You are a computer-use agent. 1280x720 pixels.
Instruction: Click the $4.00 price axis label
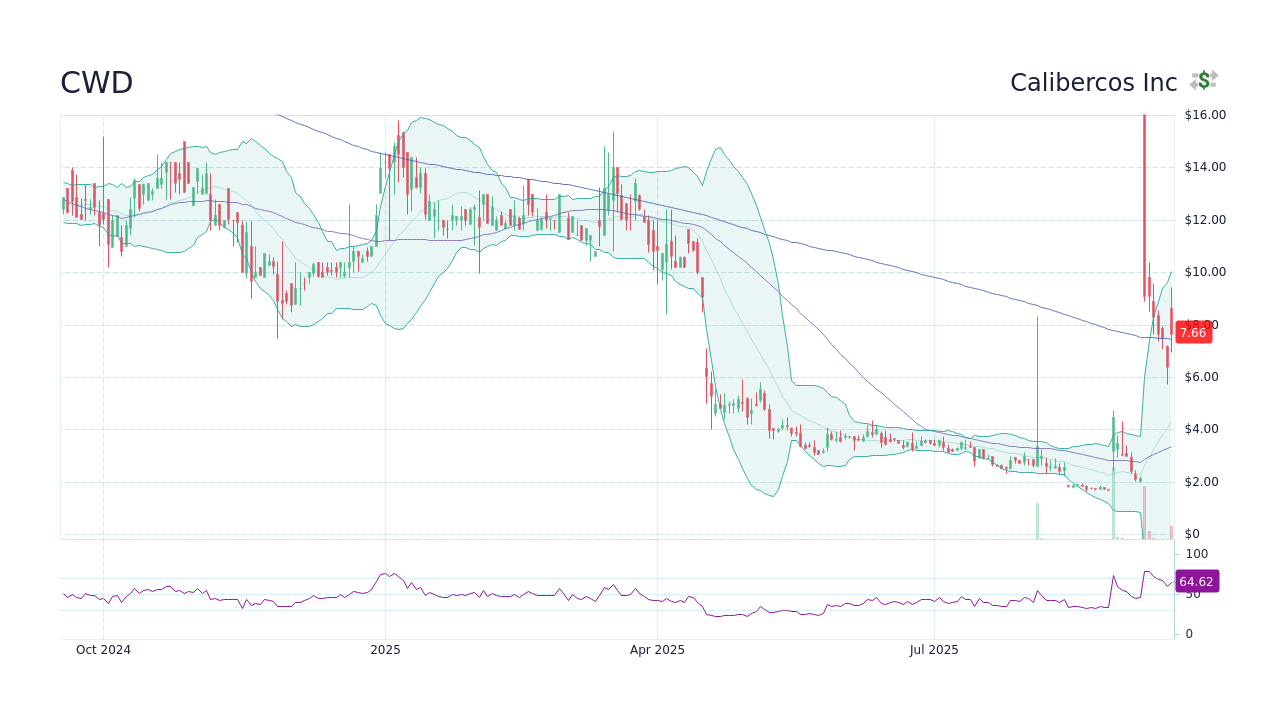click(x=1203, y=428)
